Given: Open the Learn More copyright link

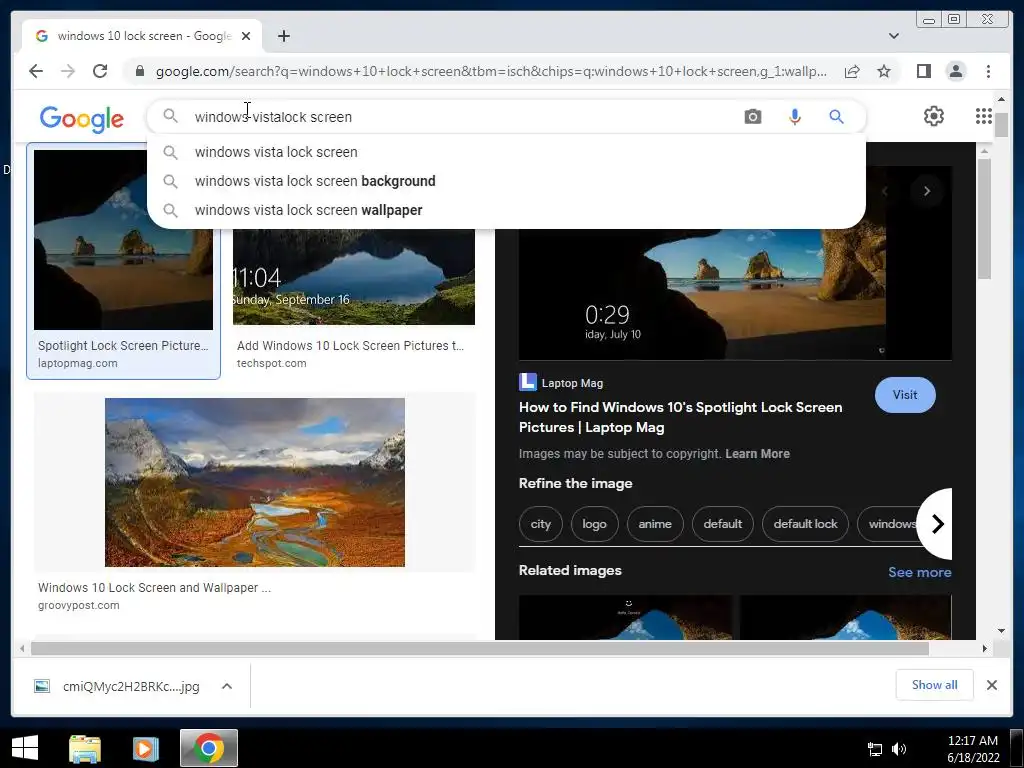Looking at the screenshot, I should [x=757, y=454].
